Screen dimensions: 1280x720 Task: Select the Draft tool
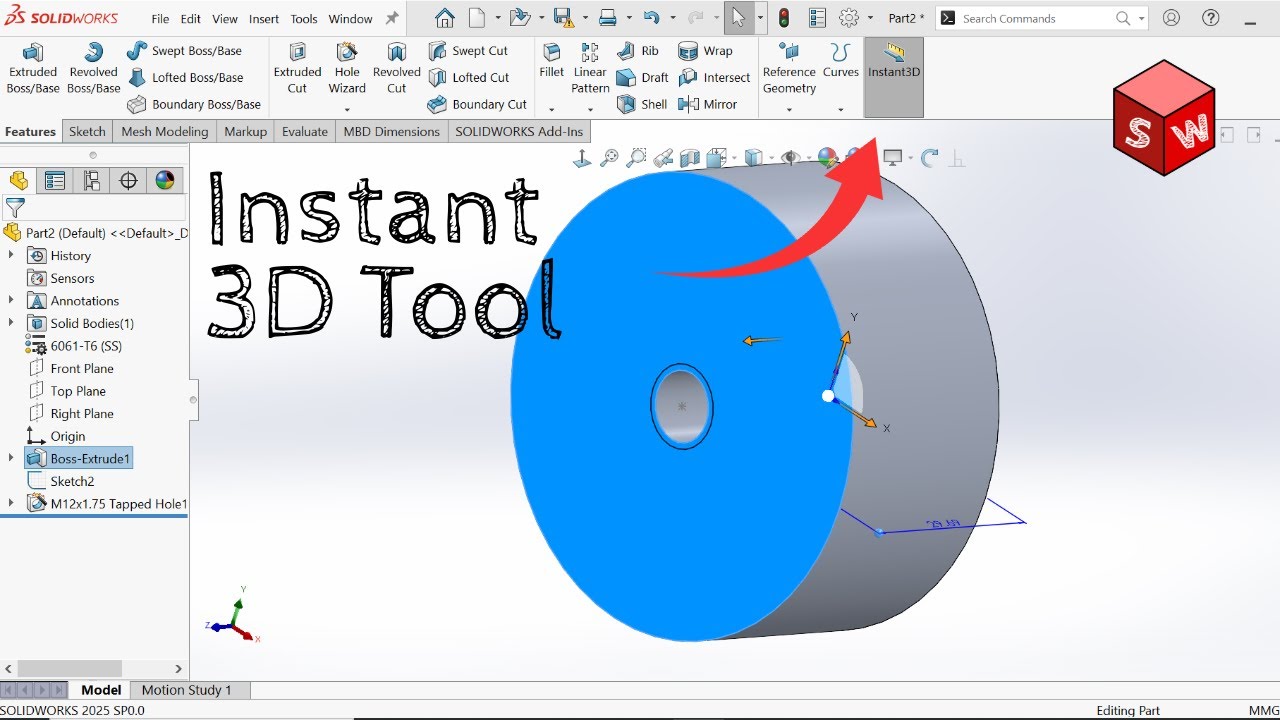(x=643, y=78)
